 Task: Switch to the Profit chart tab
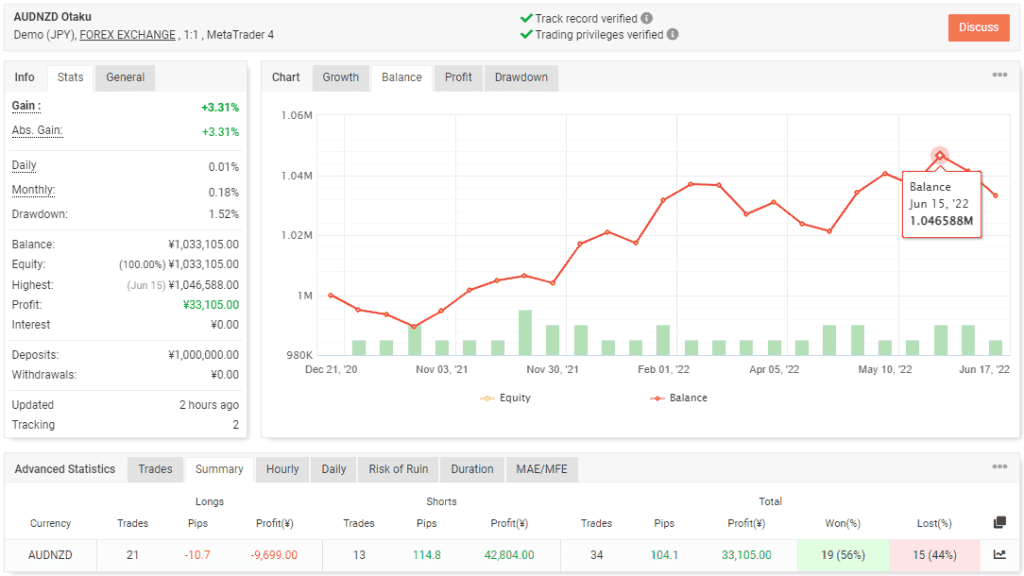pos(457,77)
